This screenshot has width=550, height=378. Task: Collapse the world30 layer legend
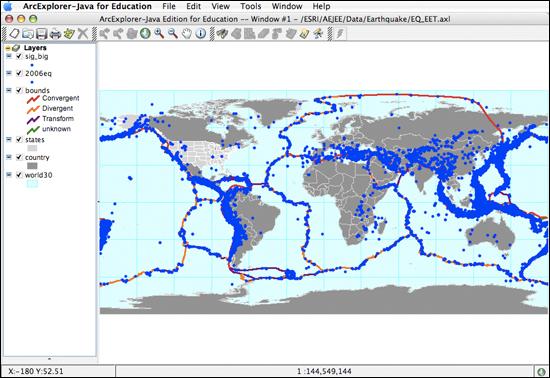[x=9, y=175]
